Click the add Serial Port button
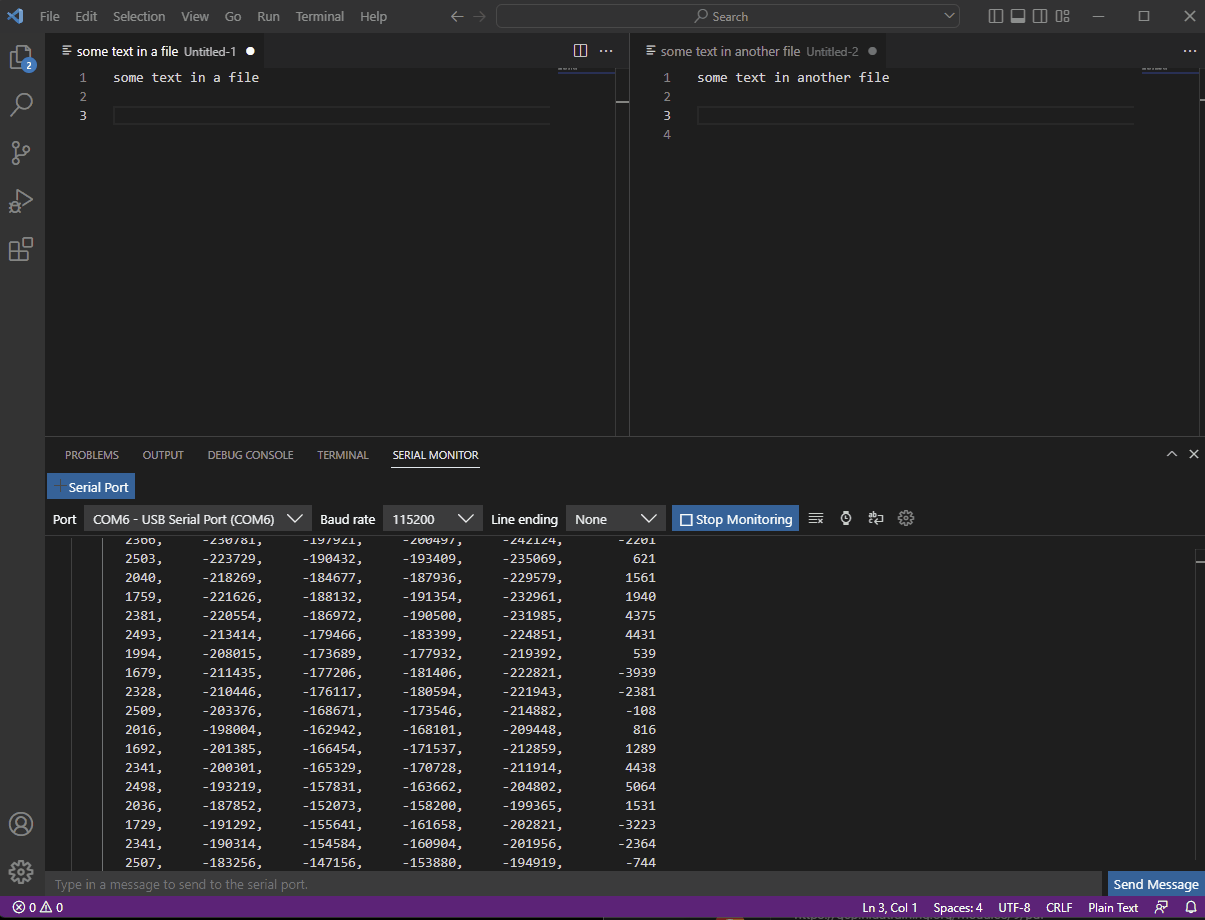1205x920 pixels. [91, 487]
